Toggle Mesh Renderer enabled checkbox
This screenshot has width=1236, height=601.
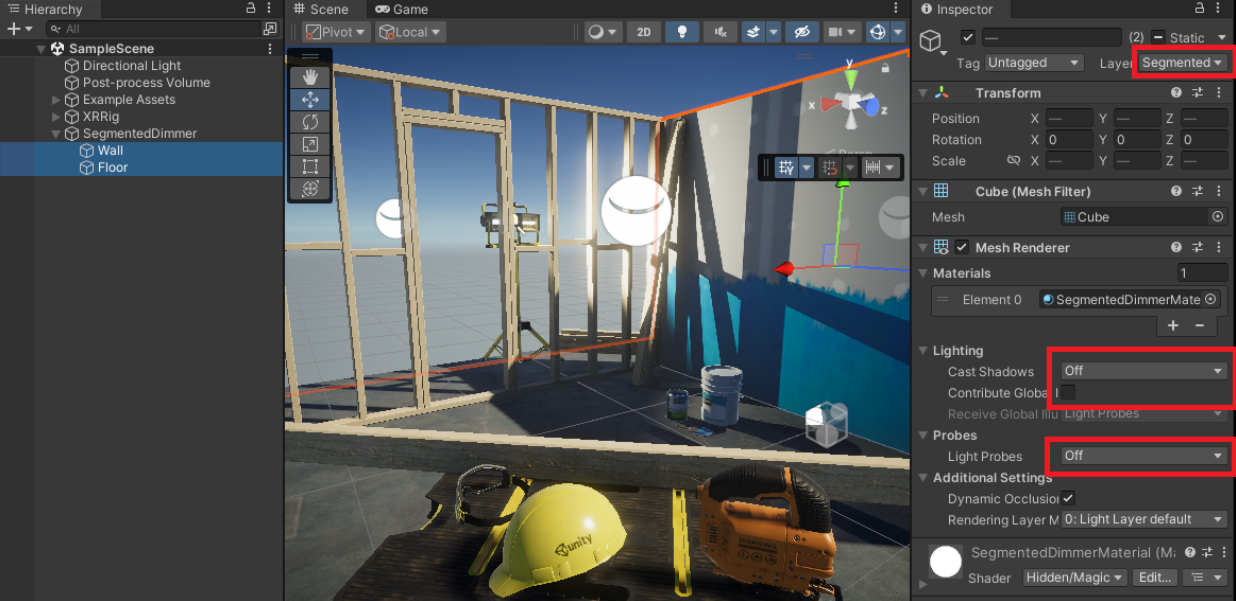(x=962, y=247)
